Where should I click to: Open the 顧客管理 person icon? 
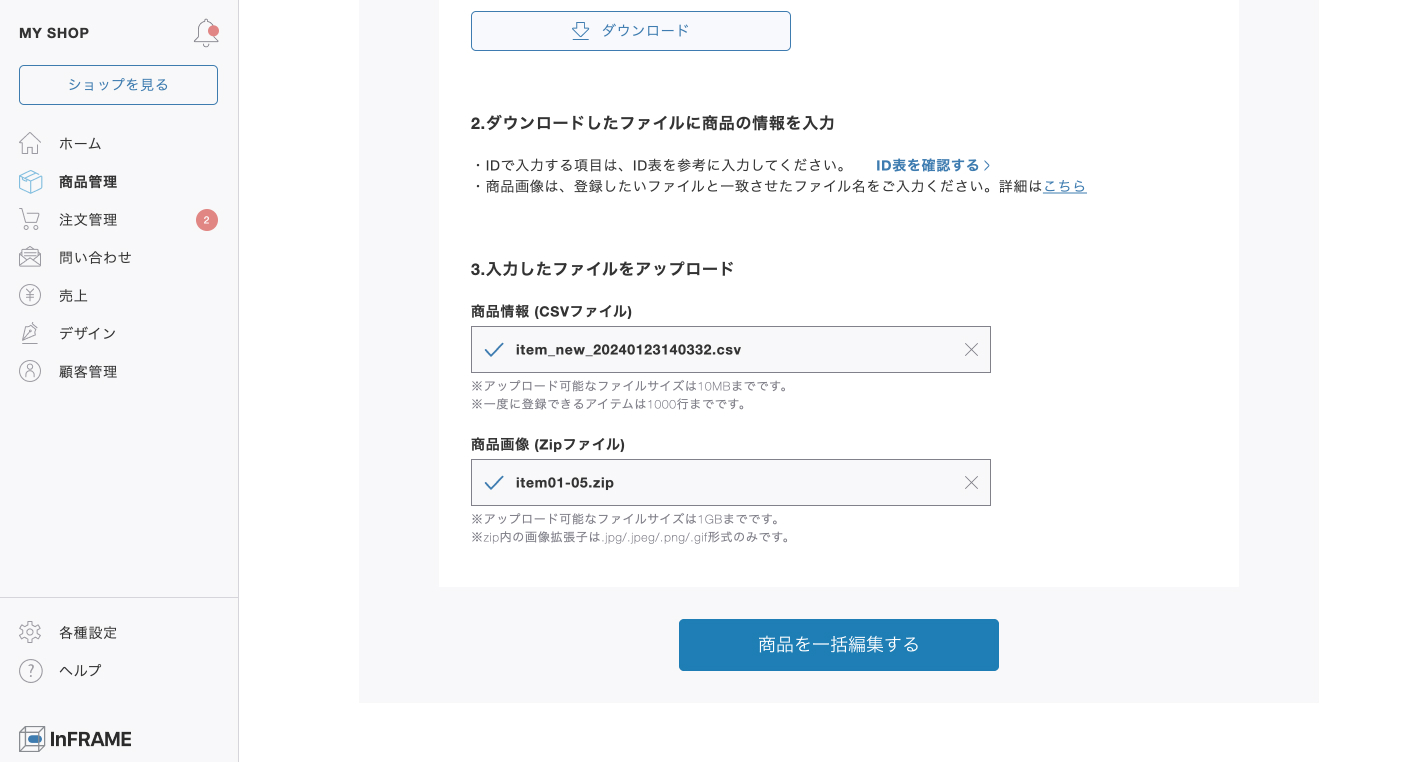pyautogui.click(x=30, y=371)
